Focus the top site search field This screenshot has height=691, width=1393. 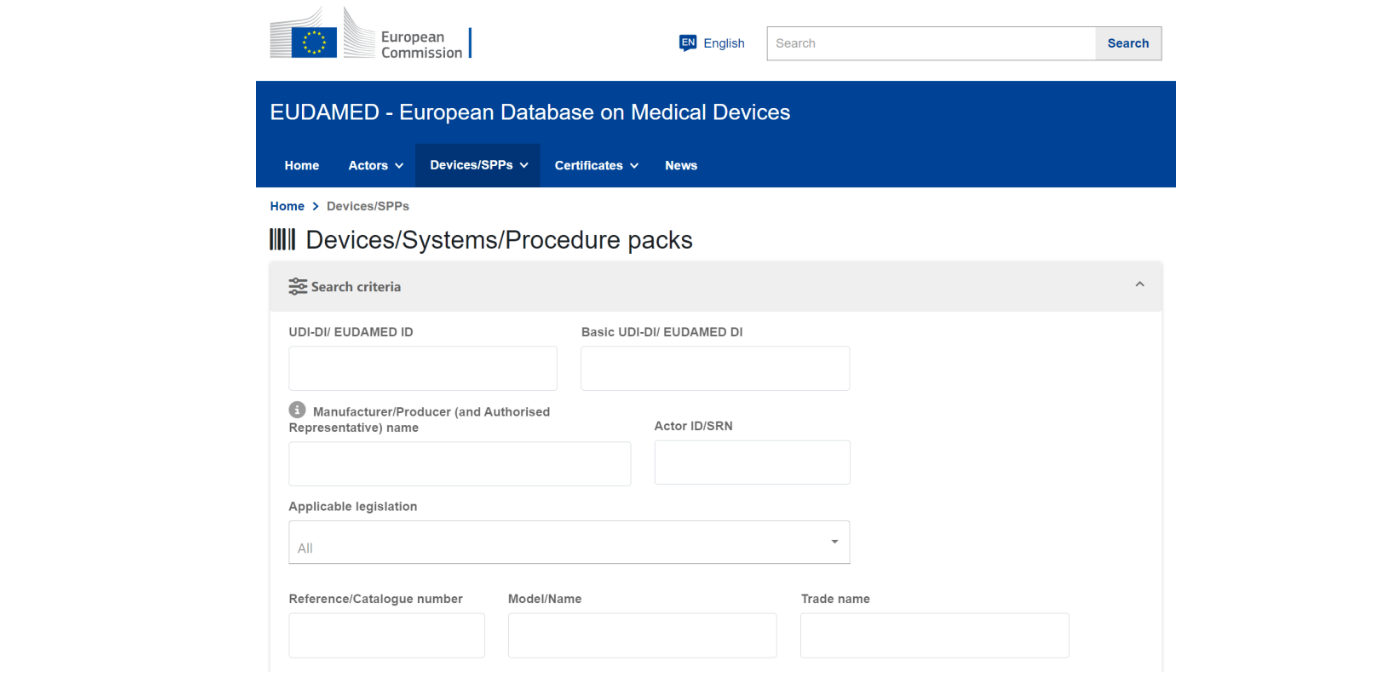point(931,43)
